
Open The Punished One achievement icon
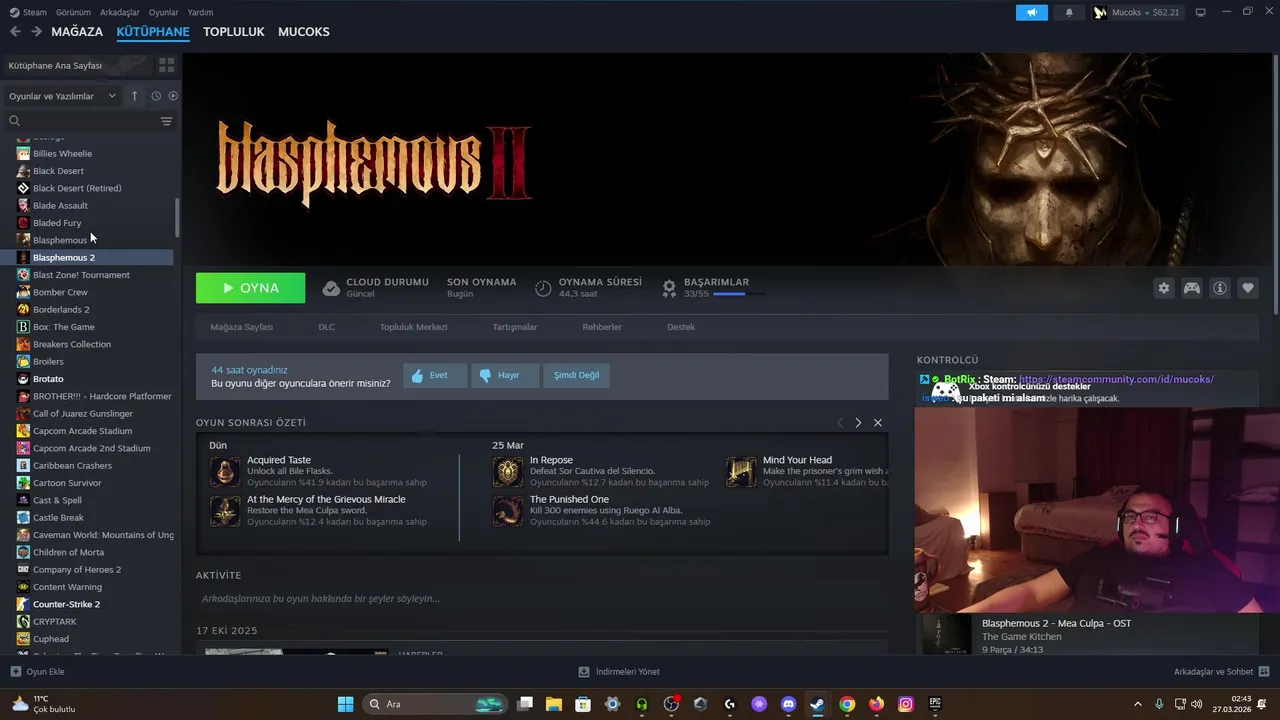pos(508,510)
